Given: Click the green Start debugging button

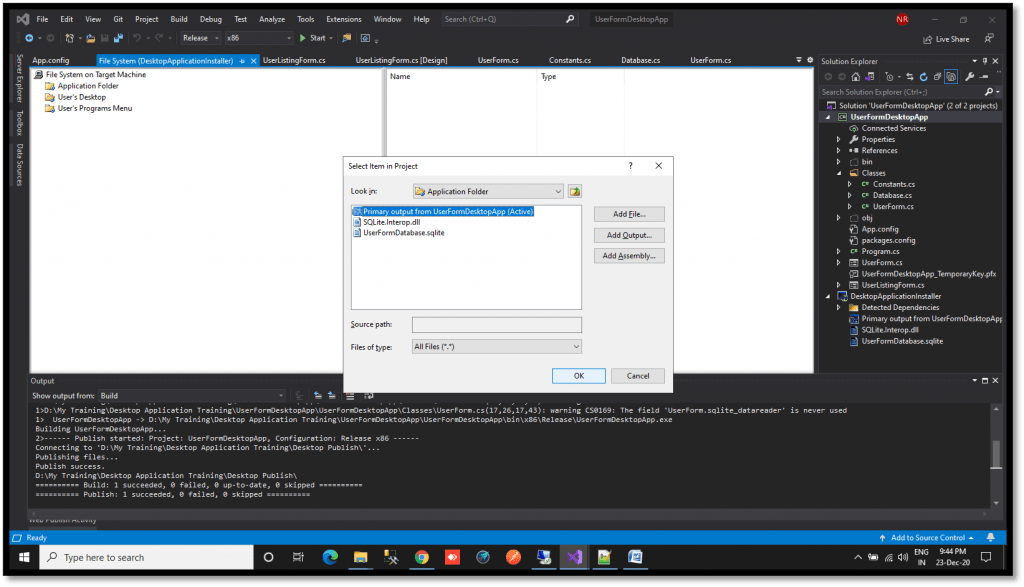Looking at the screenshot, I should click(312, 39).
